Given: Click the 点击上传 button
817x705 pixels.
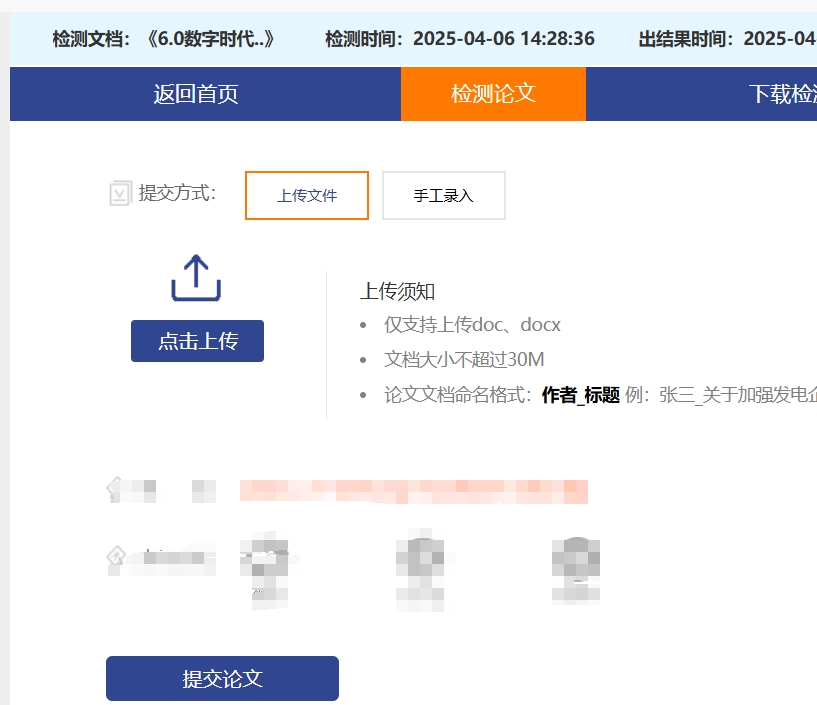Looking at the screenshot, I should pos(197,341).
